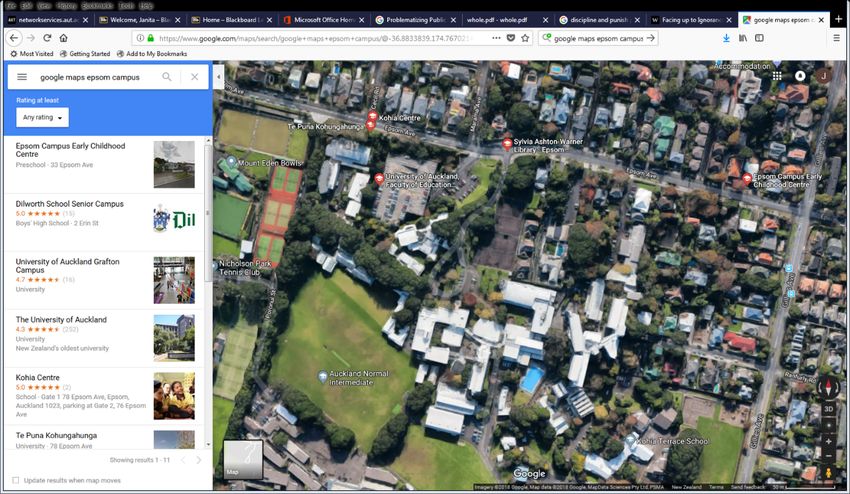Submit browser search with arrow
Image resolution: width=850 pixels, height=494 pixels.
click(651, 38)
